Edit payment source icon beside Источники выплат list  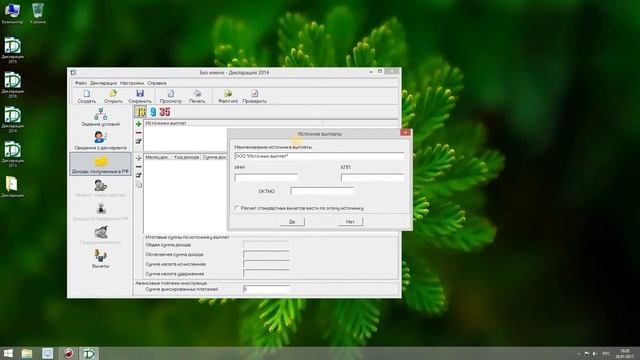point(138,141)
